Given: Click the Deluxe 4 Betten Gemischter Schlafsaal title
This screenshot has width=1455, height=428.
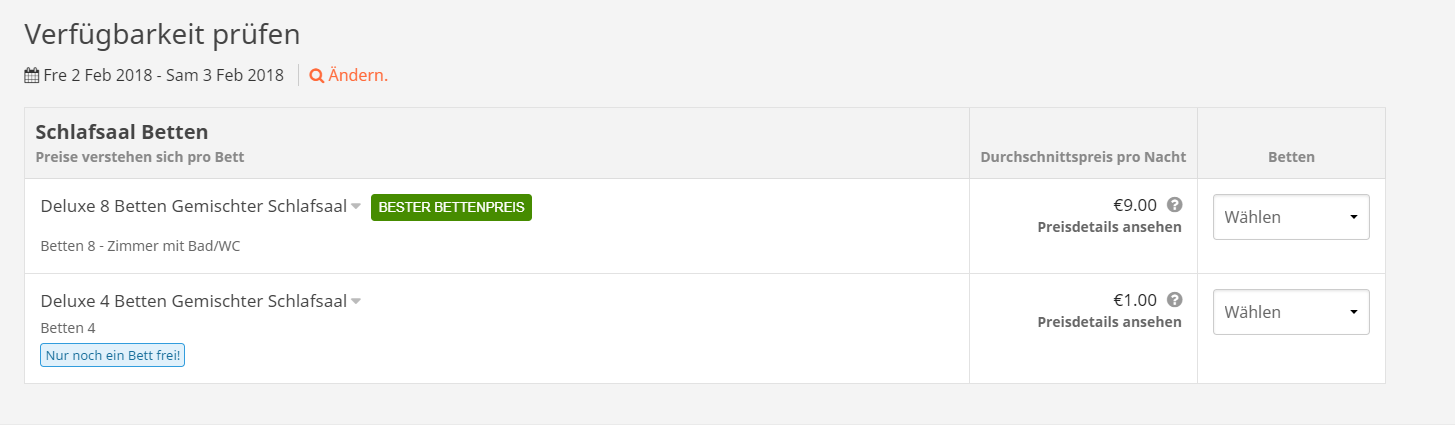Looking at the screenshot, I should click(x=193, y=301).
